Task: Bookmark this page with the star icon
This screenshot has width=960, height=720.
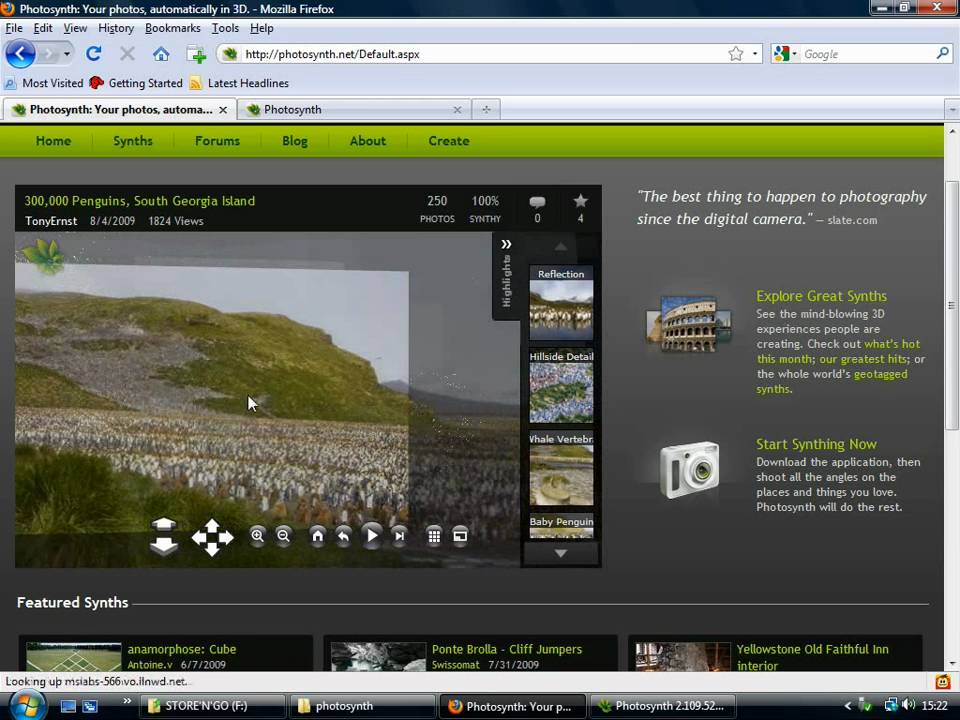Action: click(x=736, y=54)
